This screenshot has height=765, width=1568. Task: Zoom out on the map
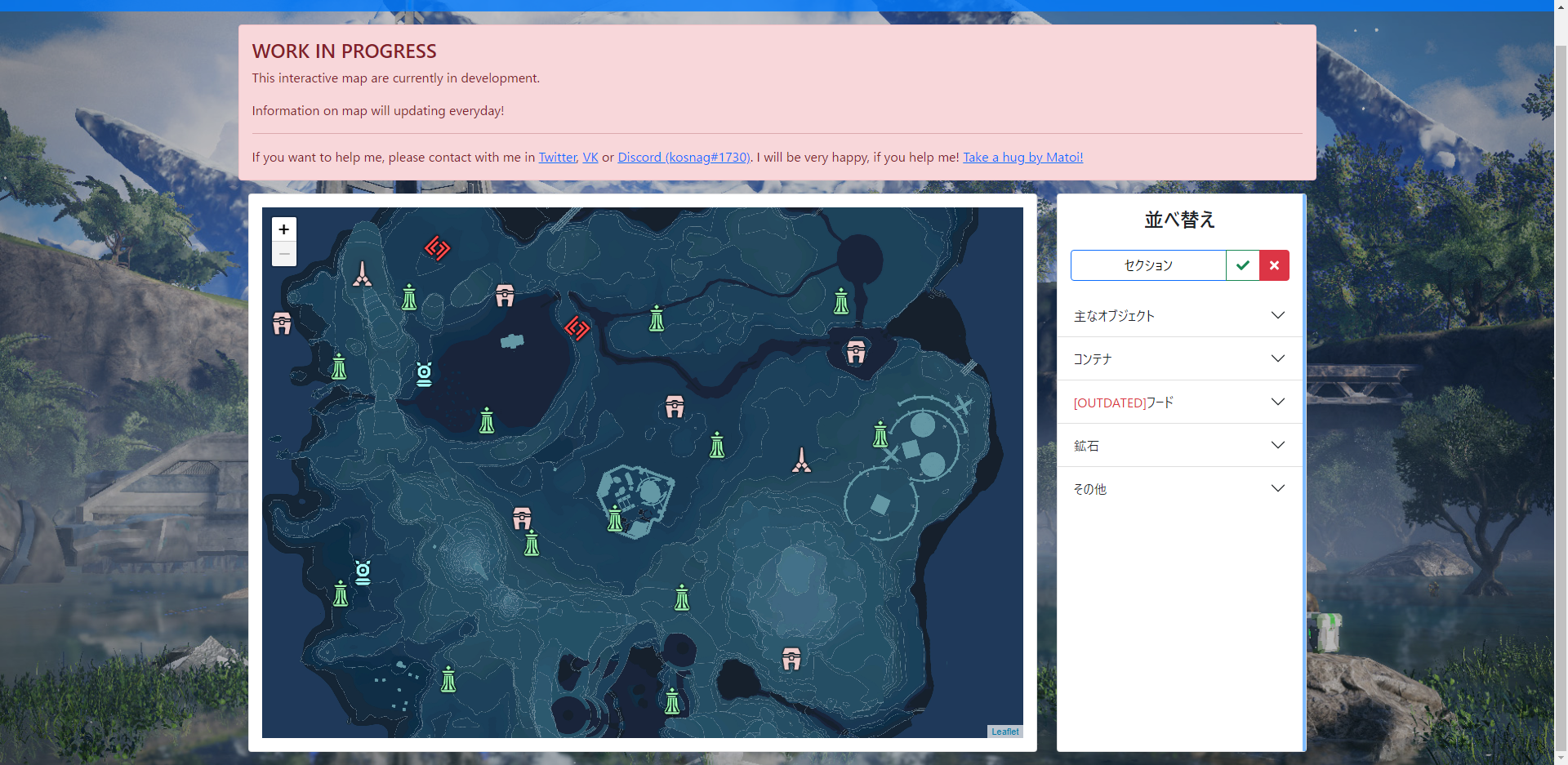(x=283, y=255)
